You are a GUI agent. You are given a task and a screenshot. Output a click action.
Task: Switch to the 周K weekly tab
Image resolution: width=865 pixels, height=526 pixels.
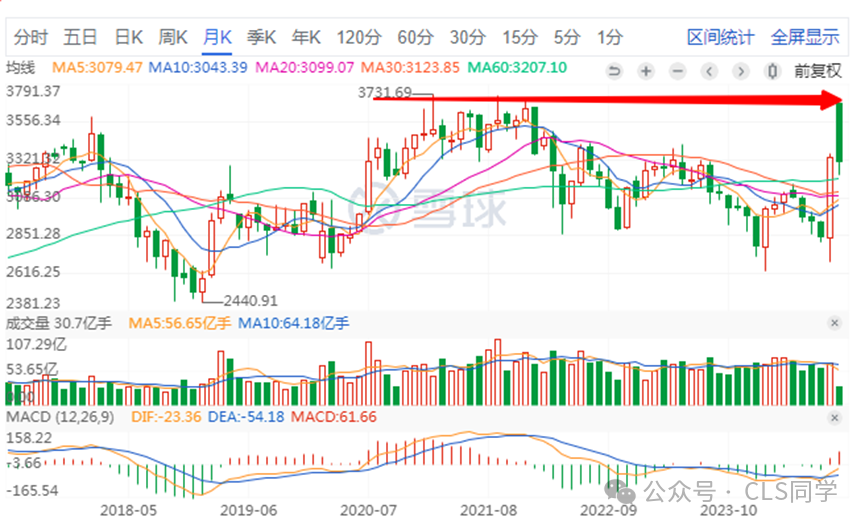click(x=173, y=38)
